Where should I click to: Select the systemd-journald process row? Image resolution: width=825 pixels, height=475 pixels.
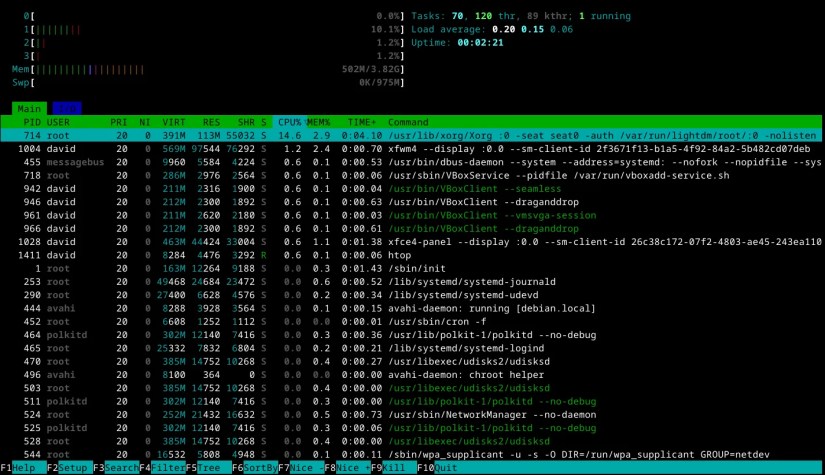click(x=411, y=281)
